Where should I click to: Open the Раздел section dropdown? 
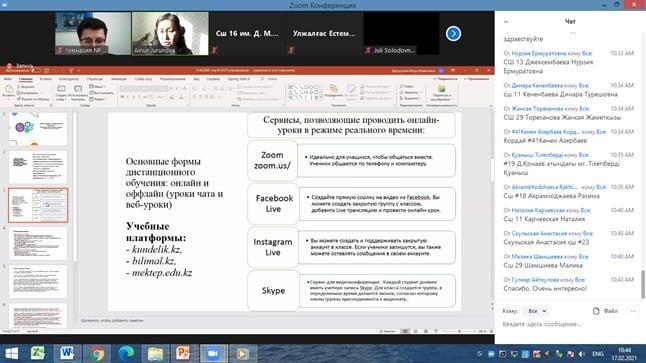(98, 99)
